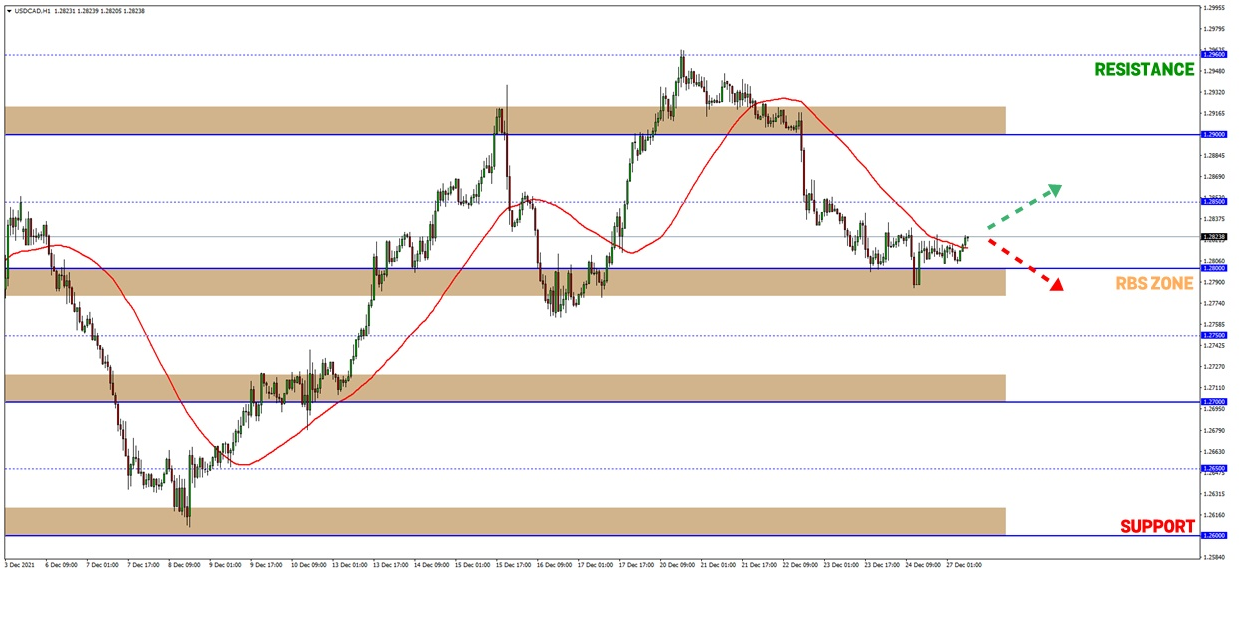Click the current price 1.28238 tag
The height and width of the screenshot is (637, 1241).
[x=1212, y=237]
